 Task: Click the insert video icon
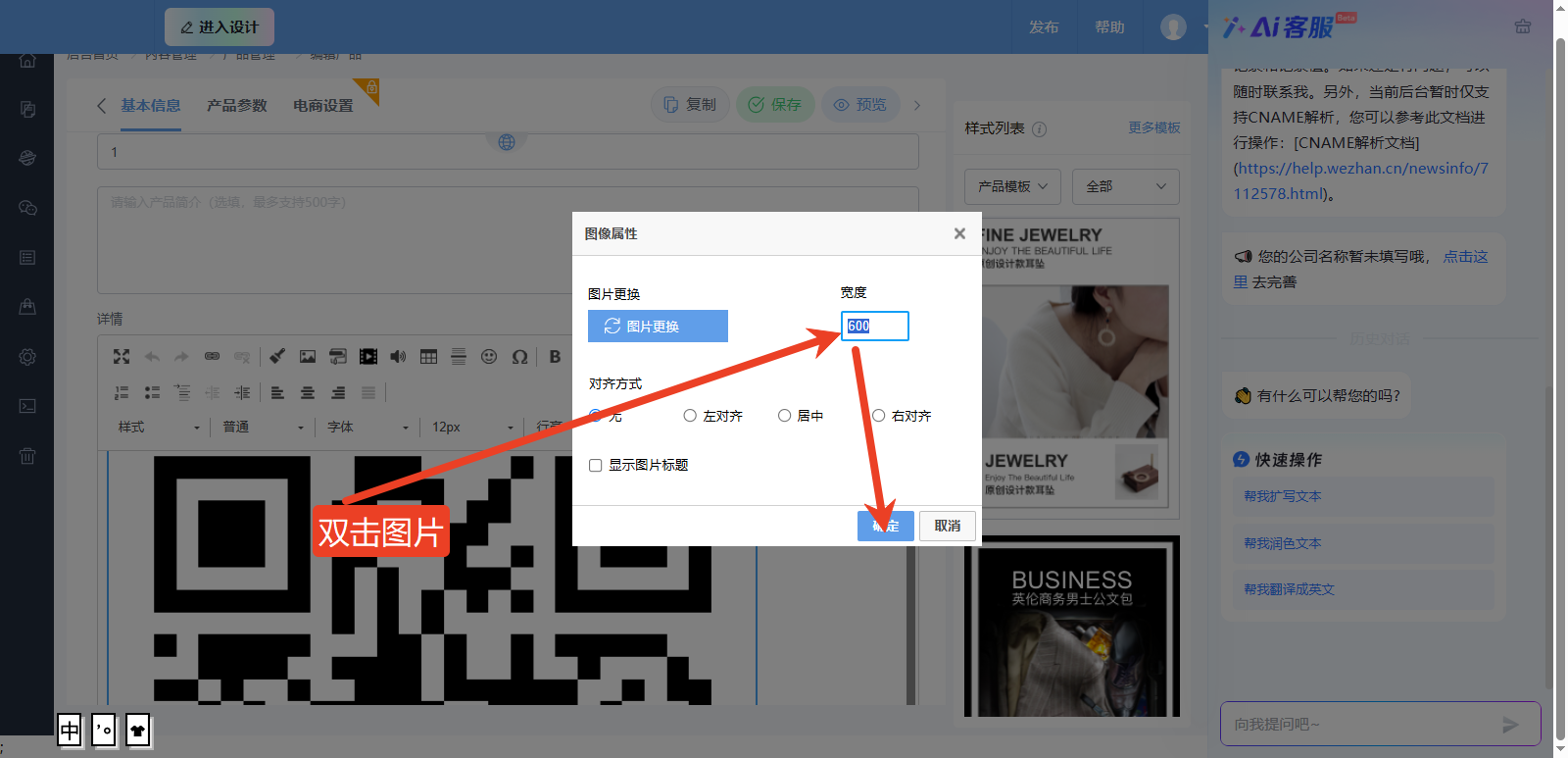coord(368,357)
